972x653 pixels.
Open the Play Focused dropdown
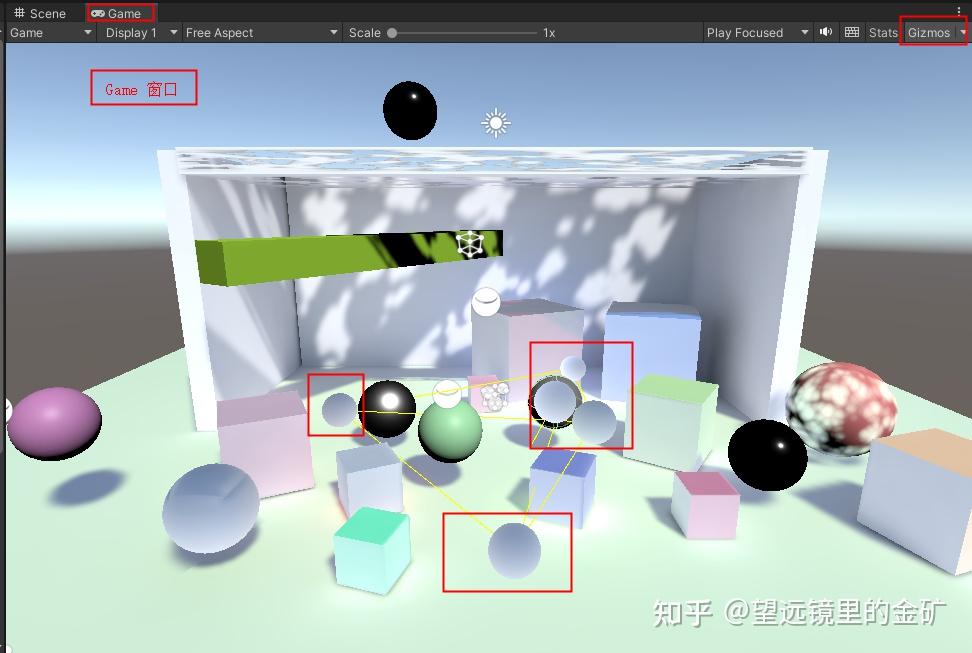tap(758, 33)
